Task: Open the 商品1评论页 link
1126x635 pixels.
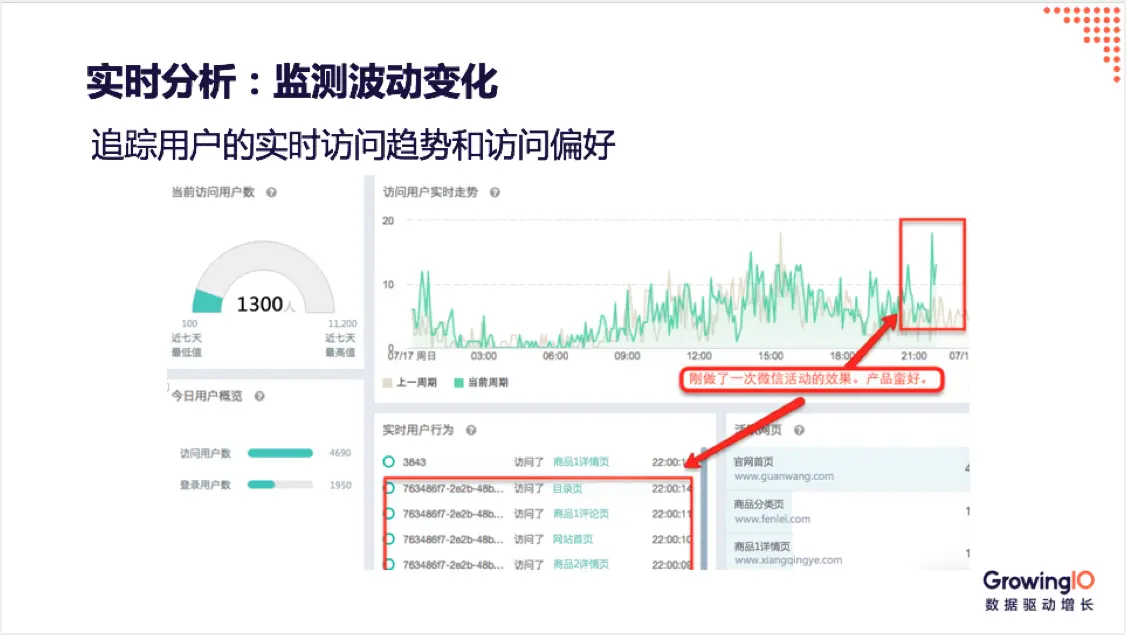Action: [x=581, y=514]
